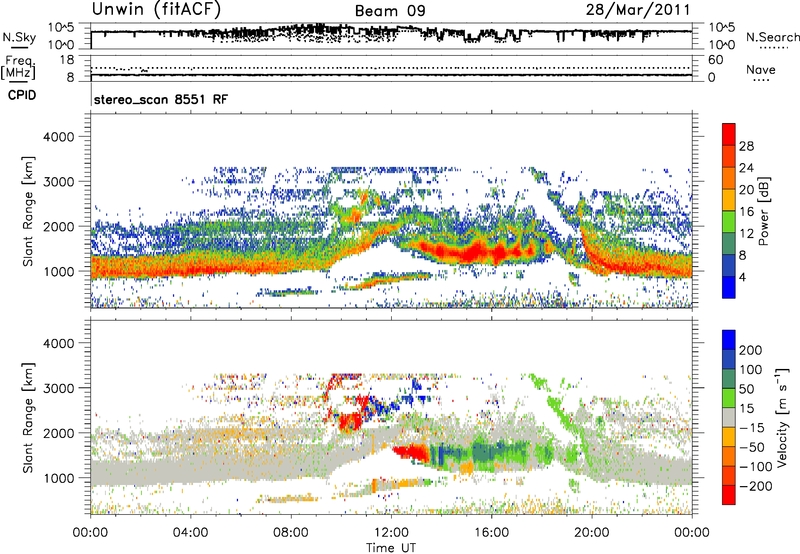Click the 'Freq. [MHz]' axis label
The image size is (800, 554).
[x=18, y=68]
